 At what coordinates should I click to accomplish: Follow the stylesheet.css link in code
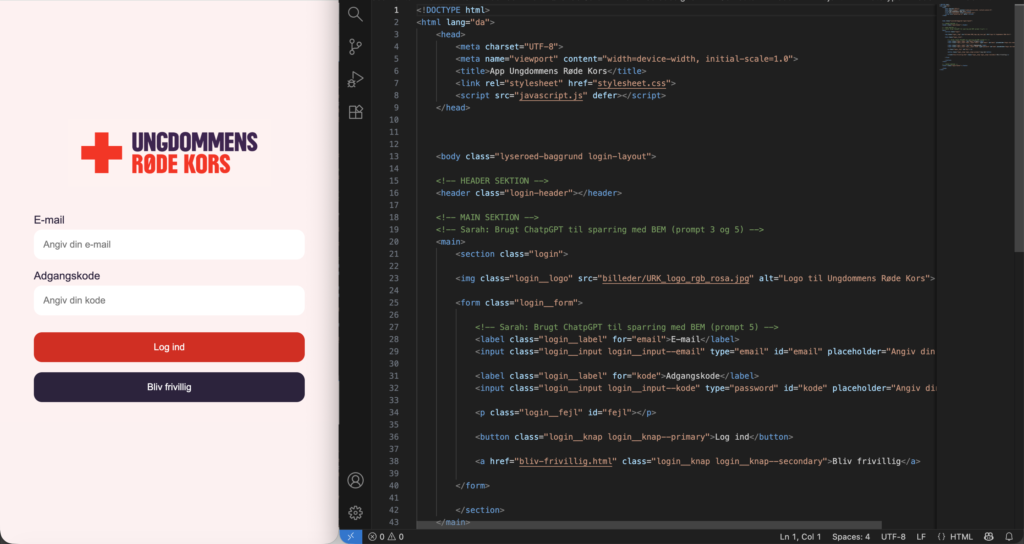click(x=632, y=83)
